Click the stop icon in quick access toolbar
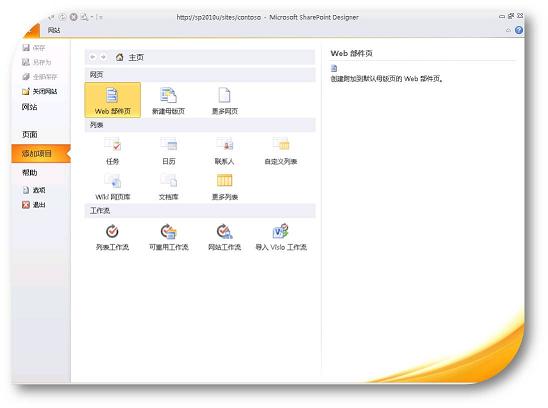Viewport: 548px width, 408px height. [x=73, y=17]
